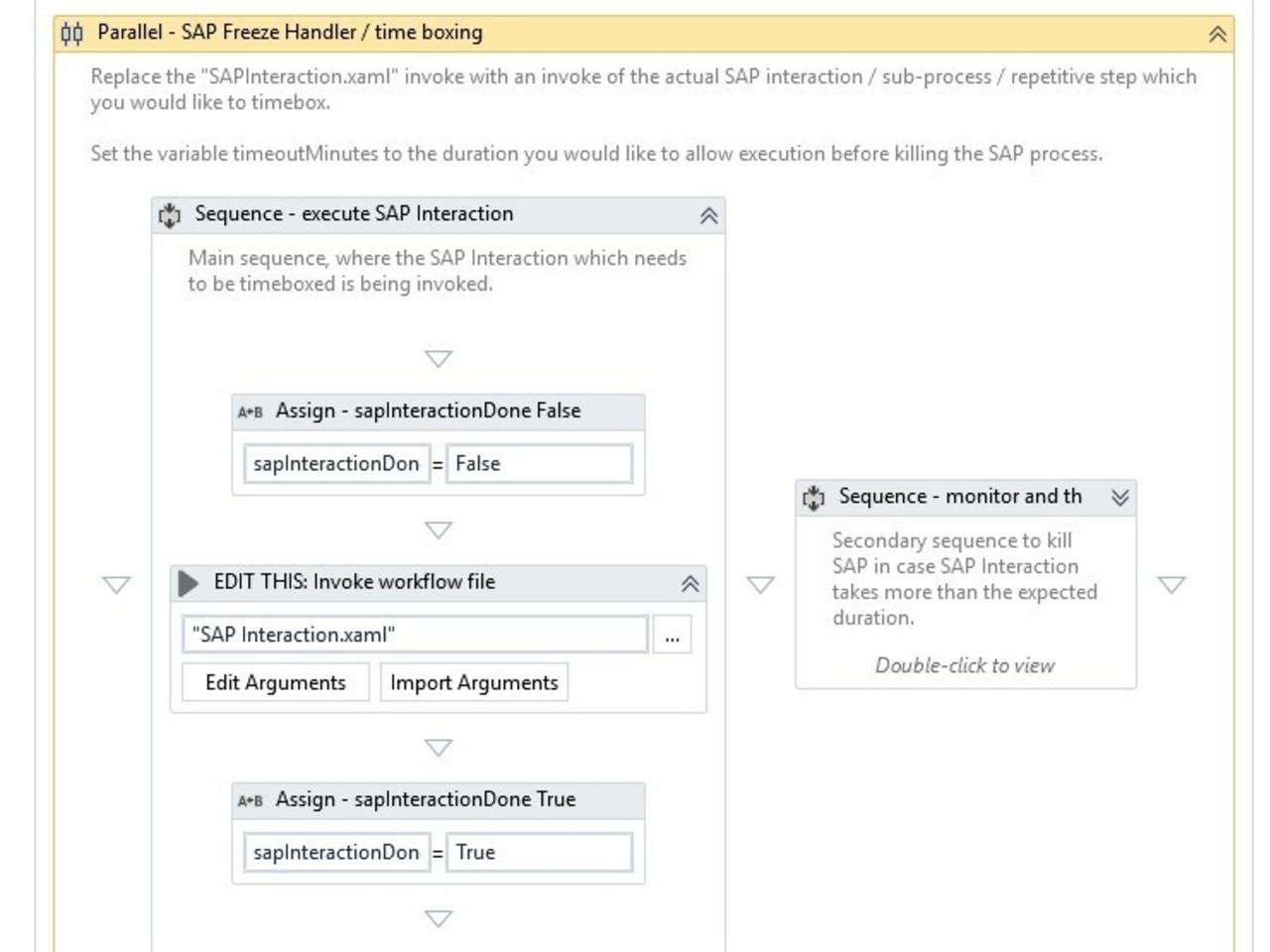Click the variable field of the False assign
Image resolution: width=1270 pixels, height=952 pixels.
pos(336,463)
